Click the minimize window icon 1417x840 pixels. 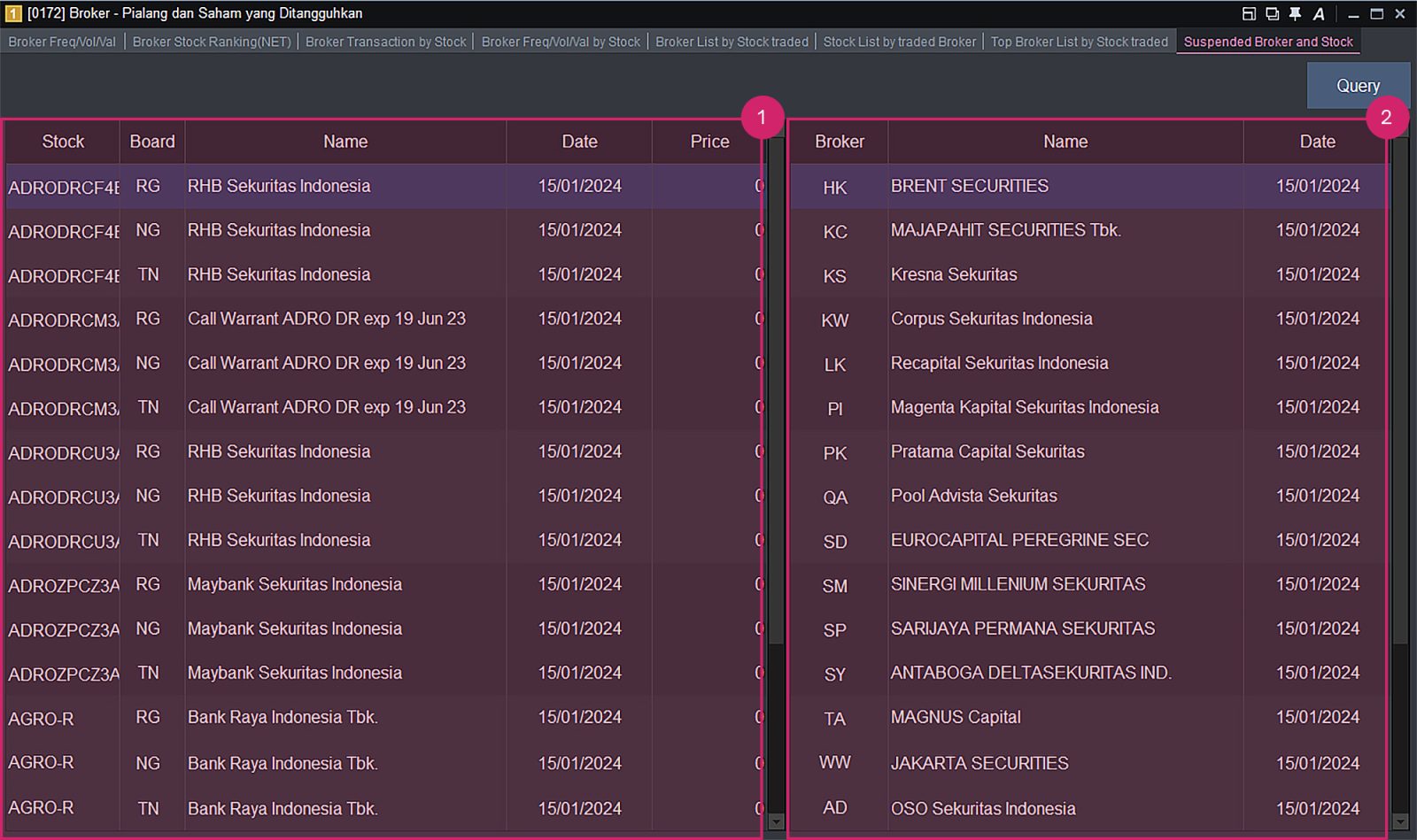point(1352,13)
